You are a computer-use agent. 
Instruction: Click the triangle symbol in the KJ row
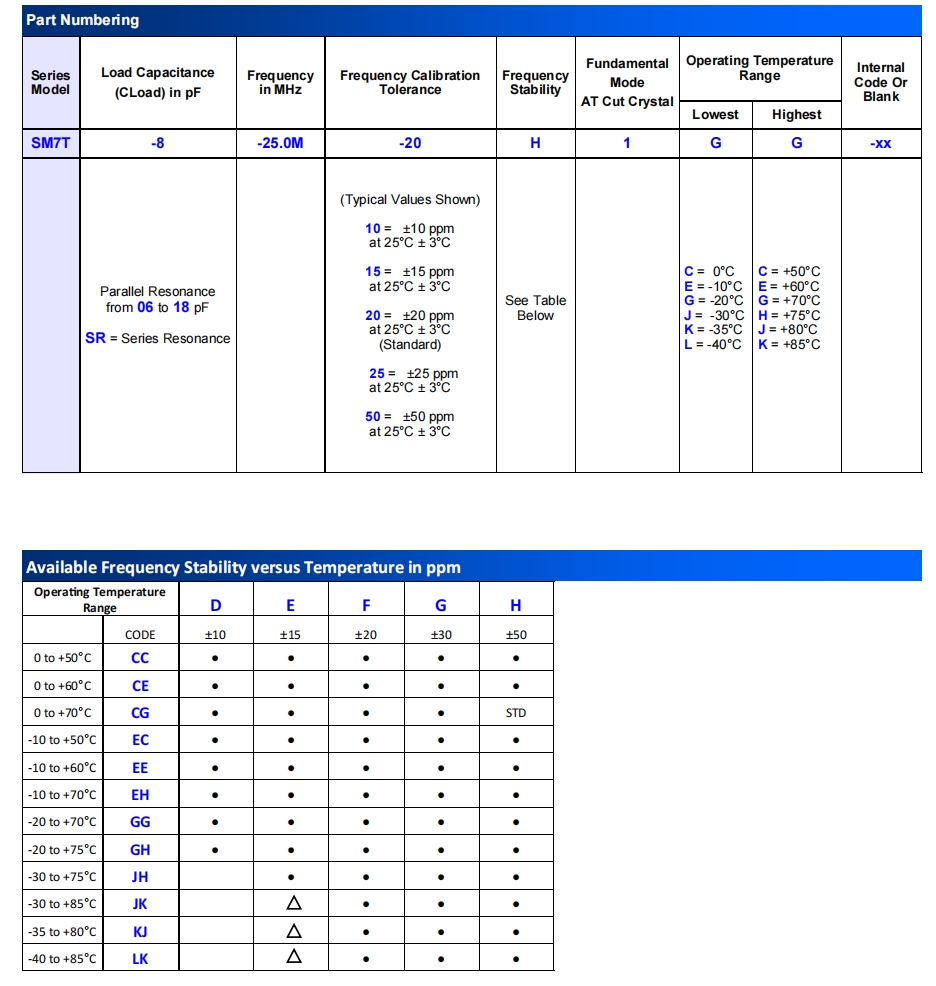click(x=293, y=931)
